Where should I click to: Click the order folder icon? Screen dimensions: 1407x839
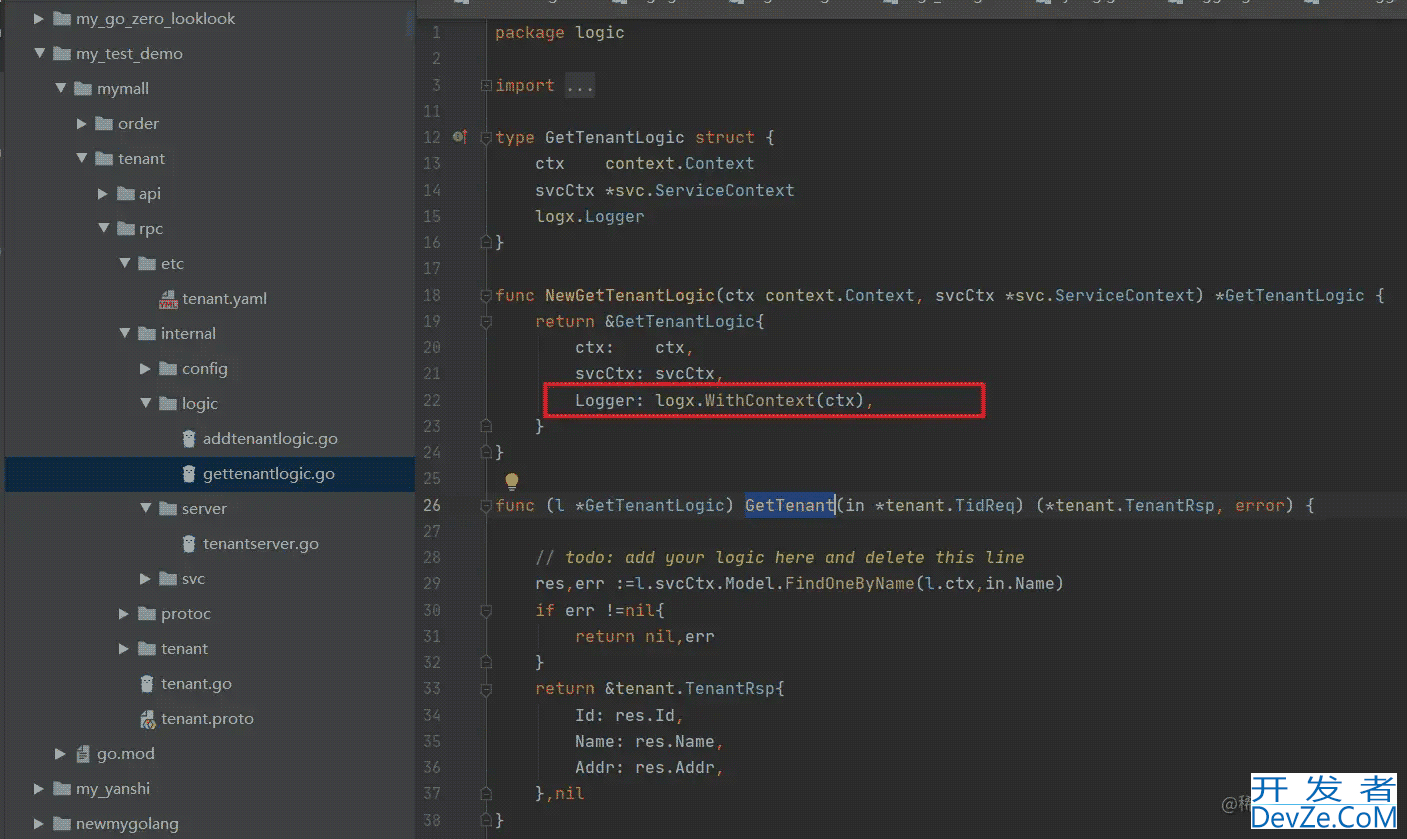(104, 124)
